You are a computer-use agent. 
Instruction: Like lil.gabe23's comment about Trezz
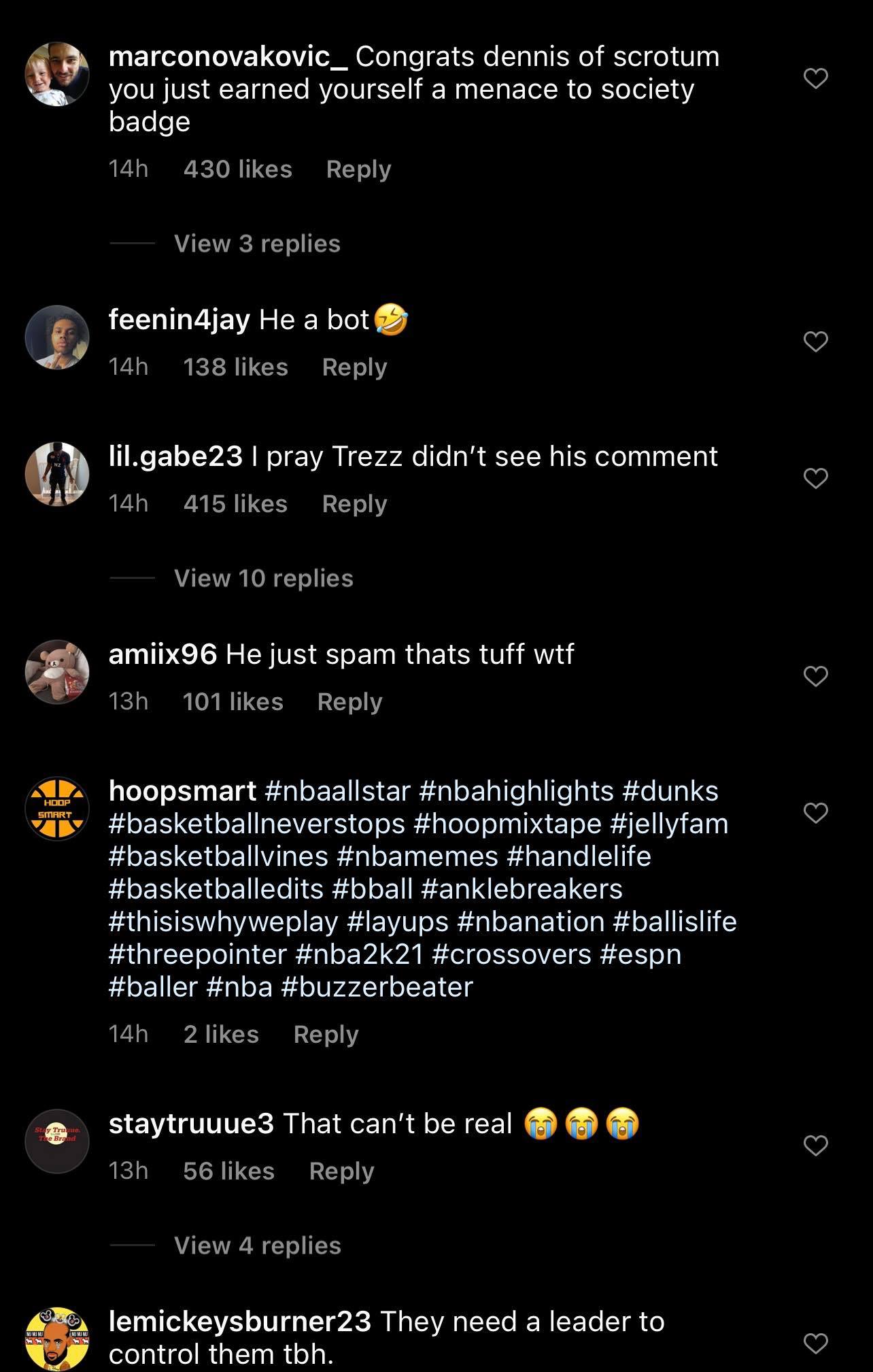pos(815,478)
